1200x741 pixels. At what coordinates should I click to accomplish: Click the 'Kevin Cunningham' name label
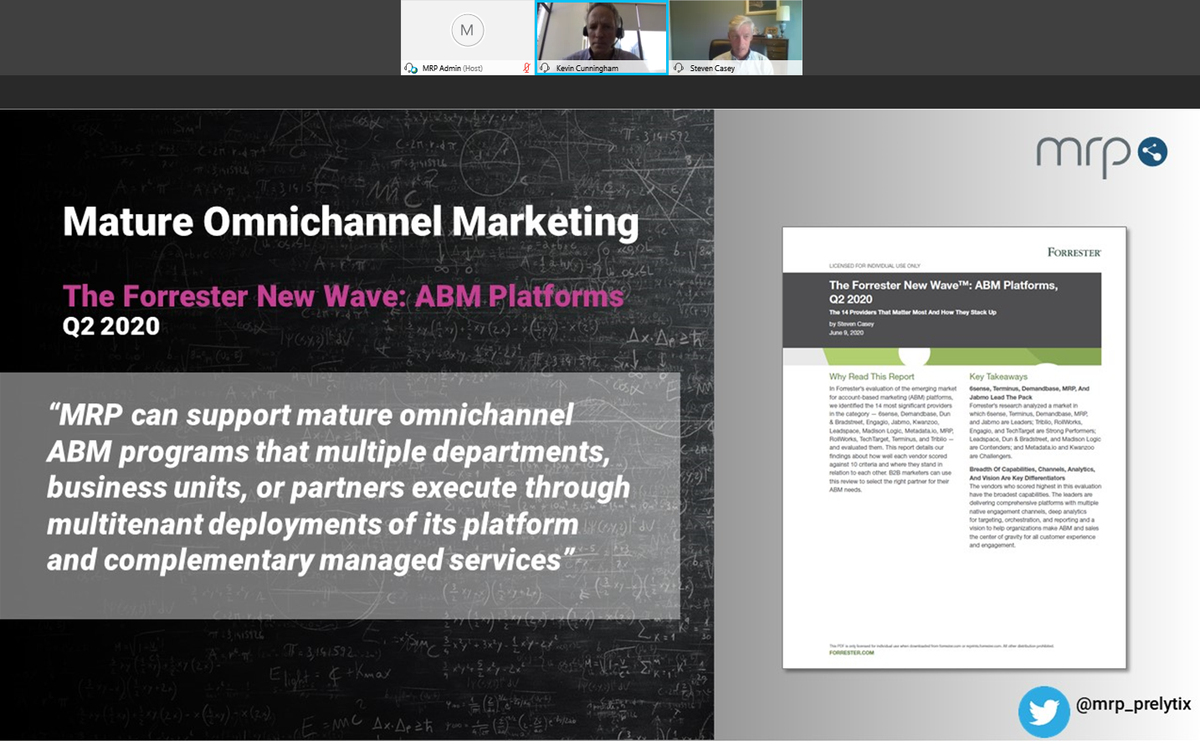click(589, 68)
